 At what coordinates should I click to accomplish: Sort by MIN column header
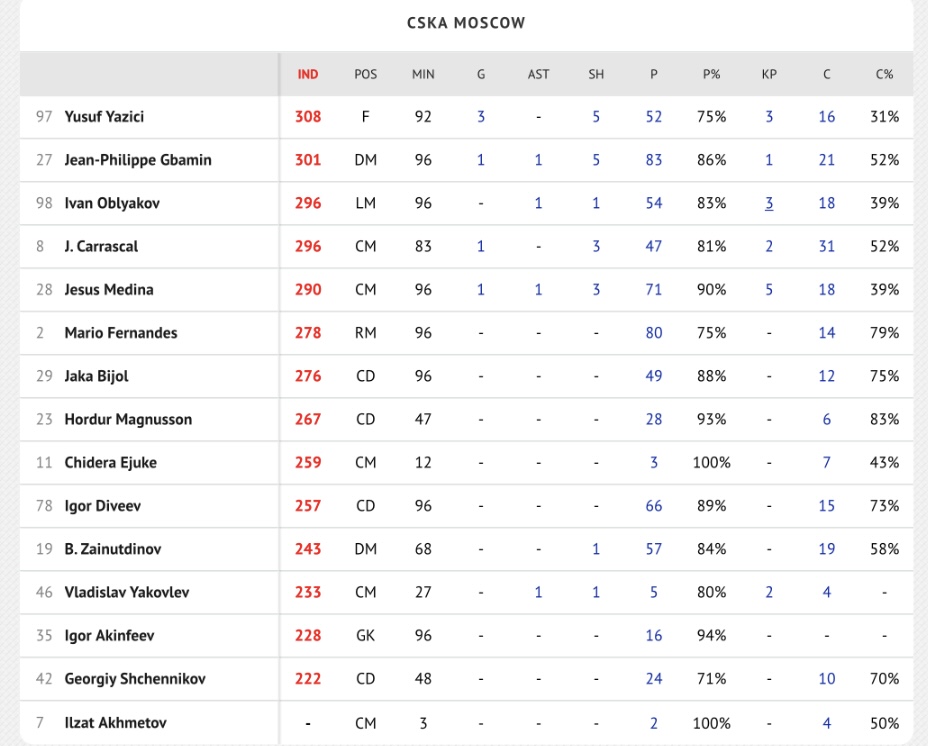(423, 75)
